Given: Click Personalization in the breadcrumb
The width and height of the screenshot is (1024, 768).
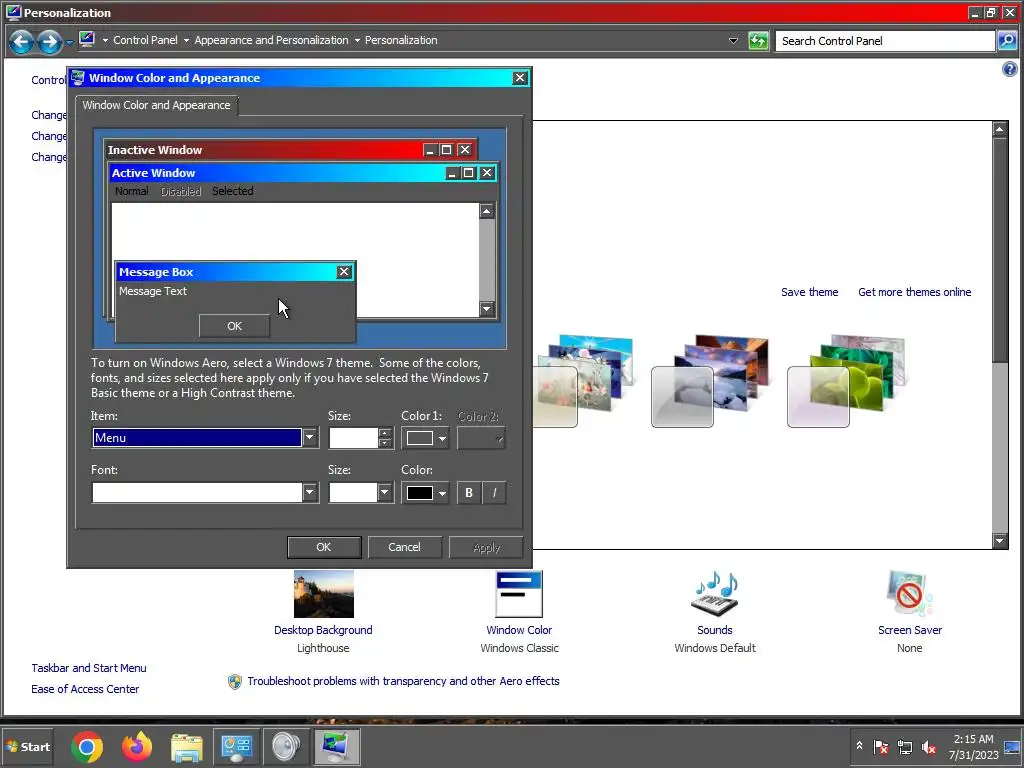Looking at the screenshot, I should coord(401,40).
